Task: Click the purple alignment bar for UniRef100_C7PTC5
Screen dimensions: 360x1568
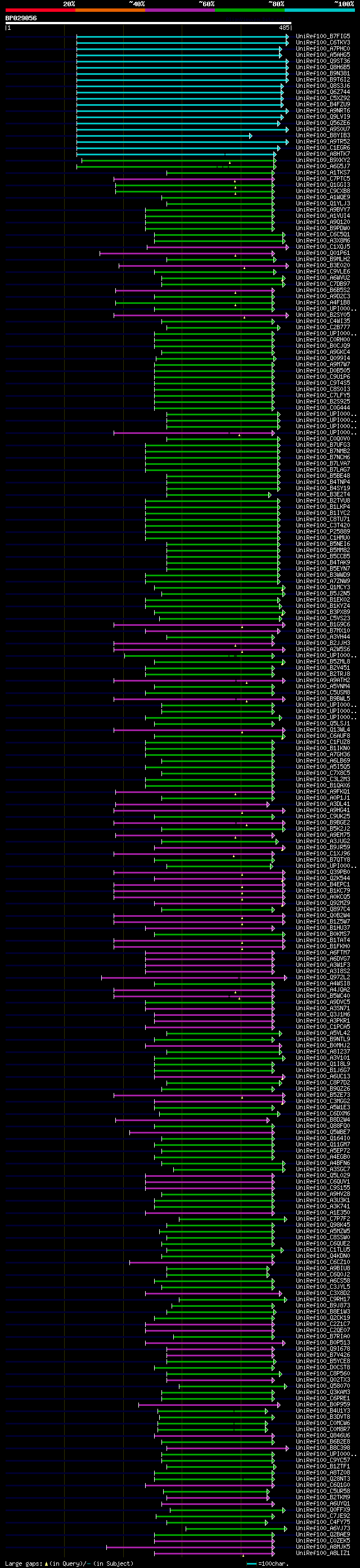Action: (195, 179)
